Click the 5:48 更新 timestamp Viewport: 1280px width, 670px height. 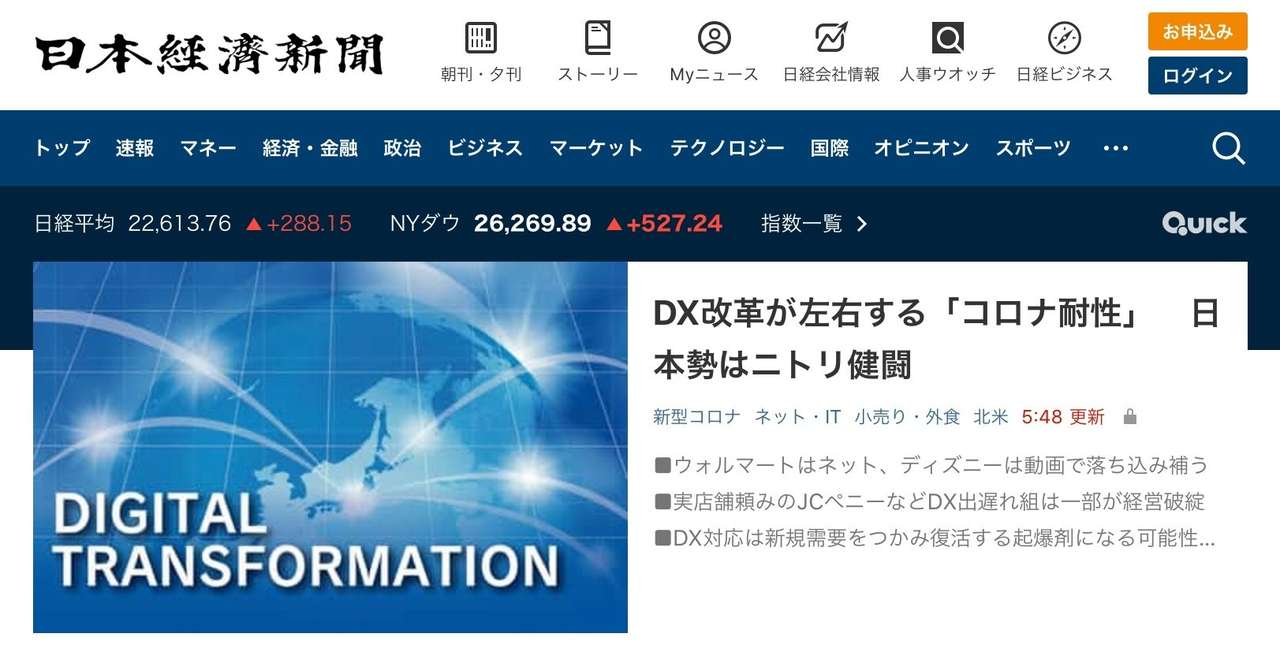(x=1063, y=417)
